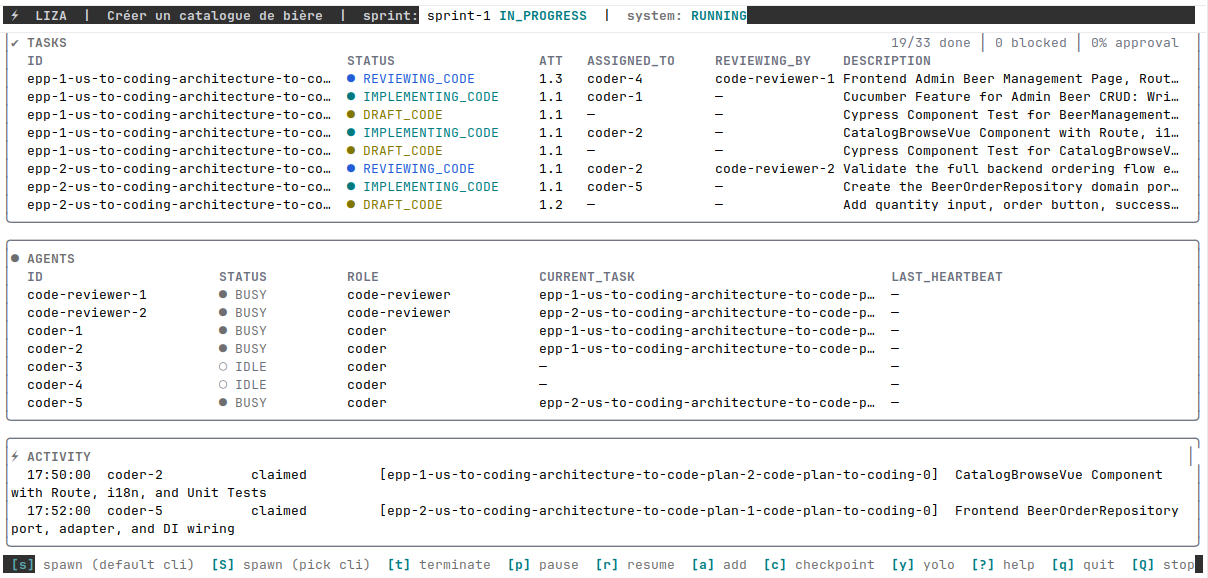
Task: Hit the [r] resume command
Action: click(635, 565)
